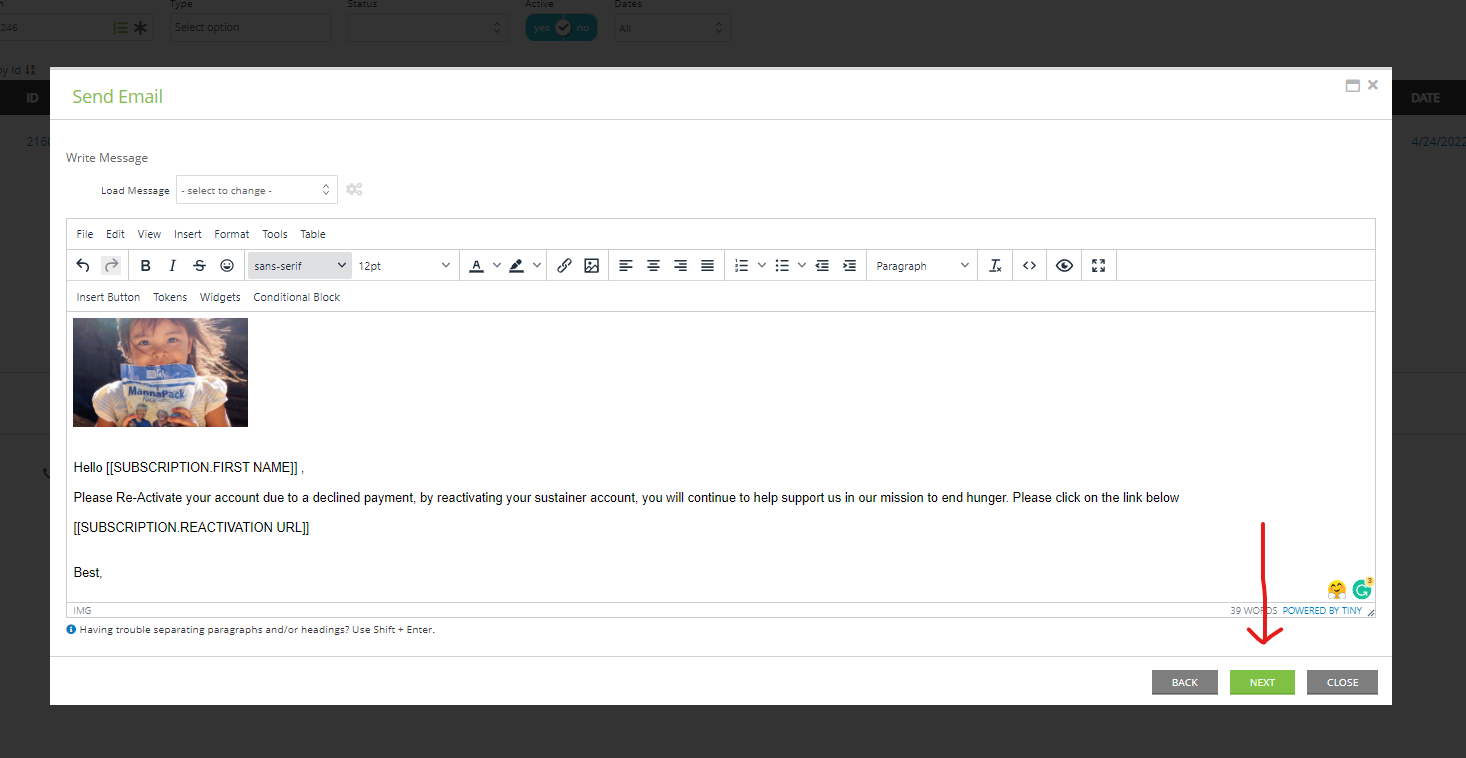The height and width of the screenshot is (758, 1466).
Task: Click the hugging emoji icon in editor corner
Action: point(1336,589)
